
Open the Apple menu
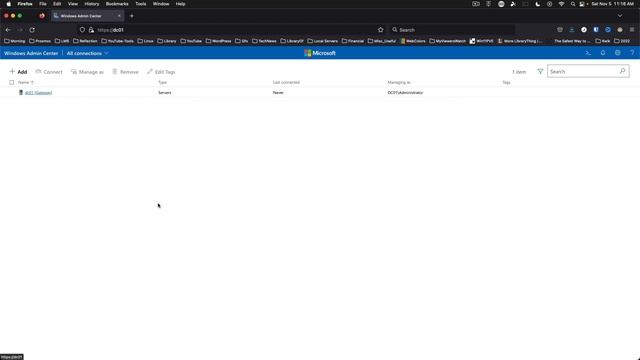tap(9, 4)
